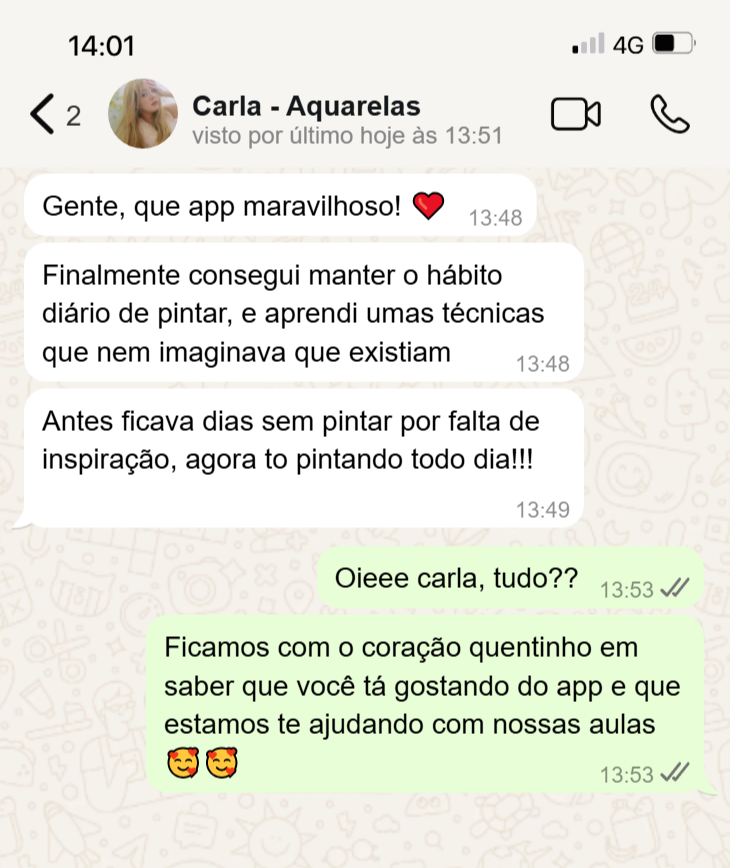Select the 'Ficamos com o coração quentinho' message
This screenshot has height=868, width=730.
425,704
